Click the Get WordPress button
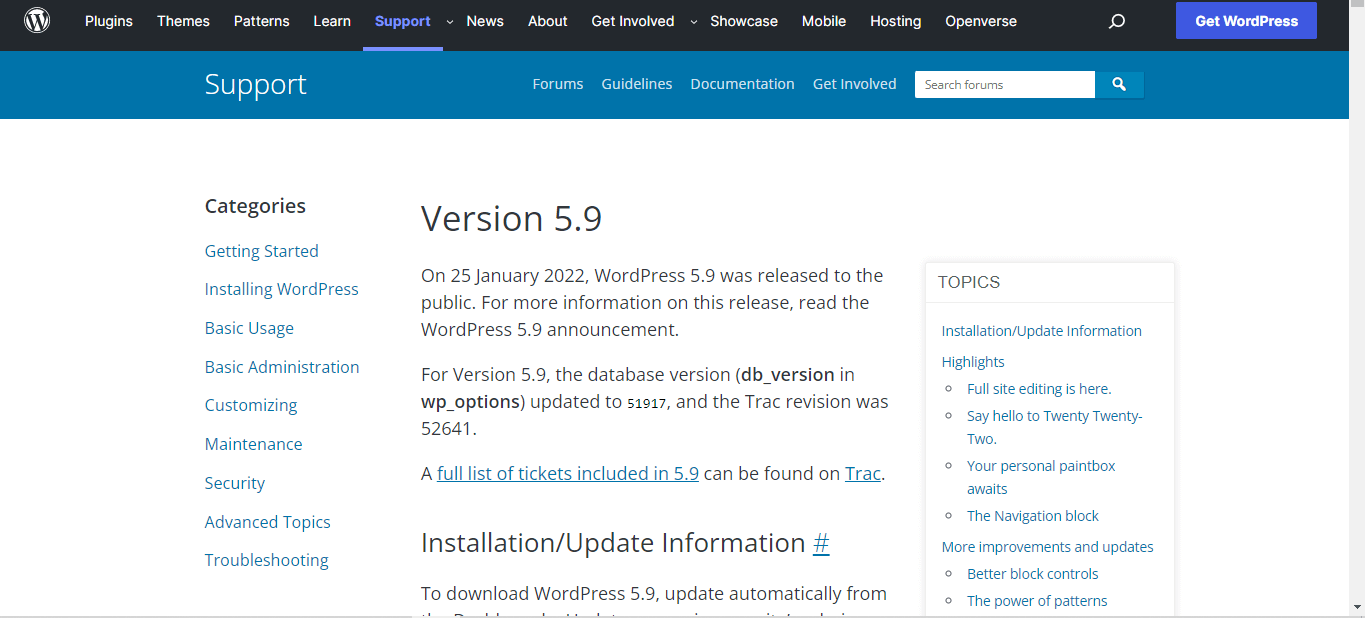The image size is (1365, 618). point(1246,21)
